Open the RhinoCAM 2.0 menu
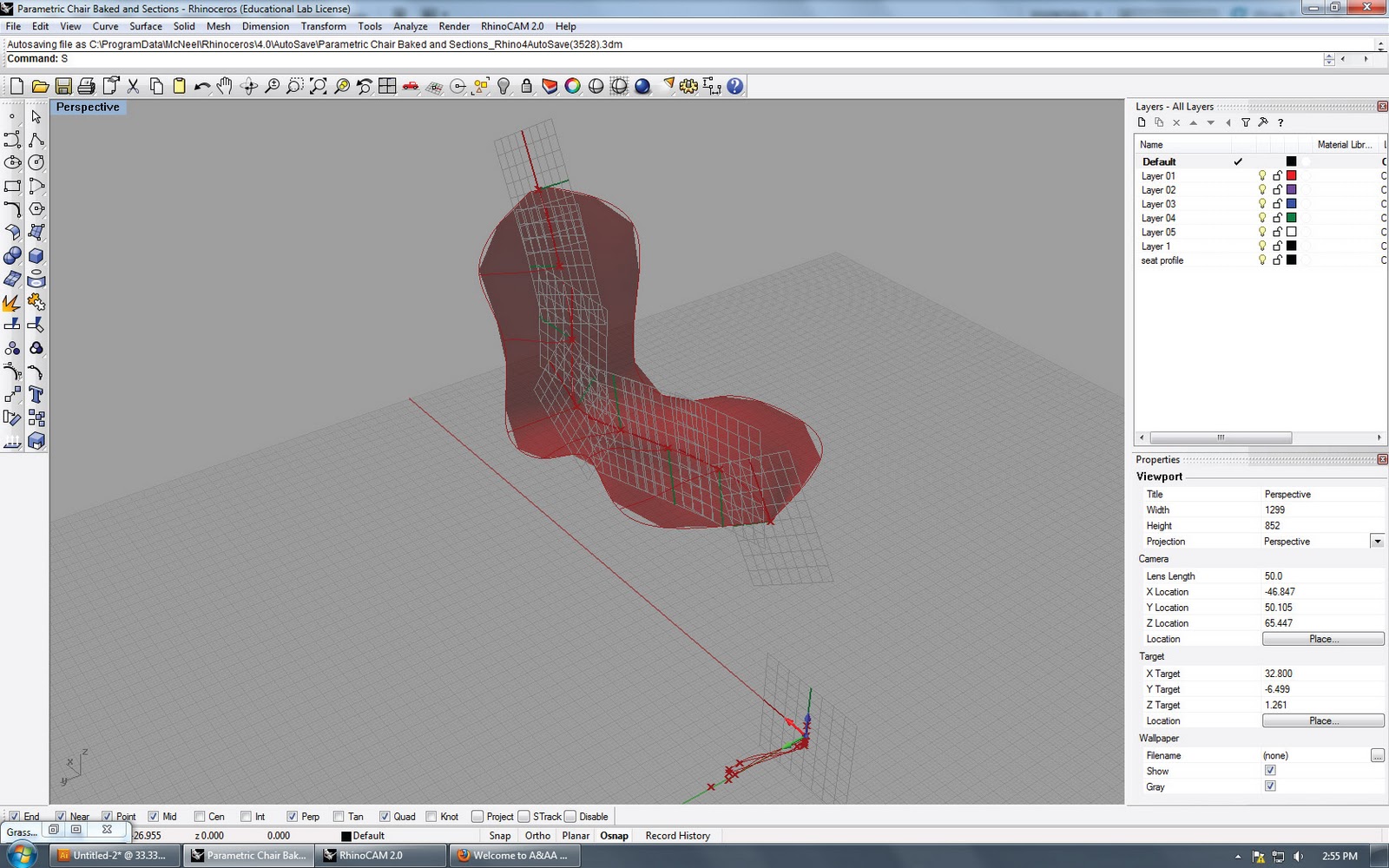Viewport: 1389px width, 868px height. click(x=510, y=26)
